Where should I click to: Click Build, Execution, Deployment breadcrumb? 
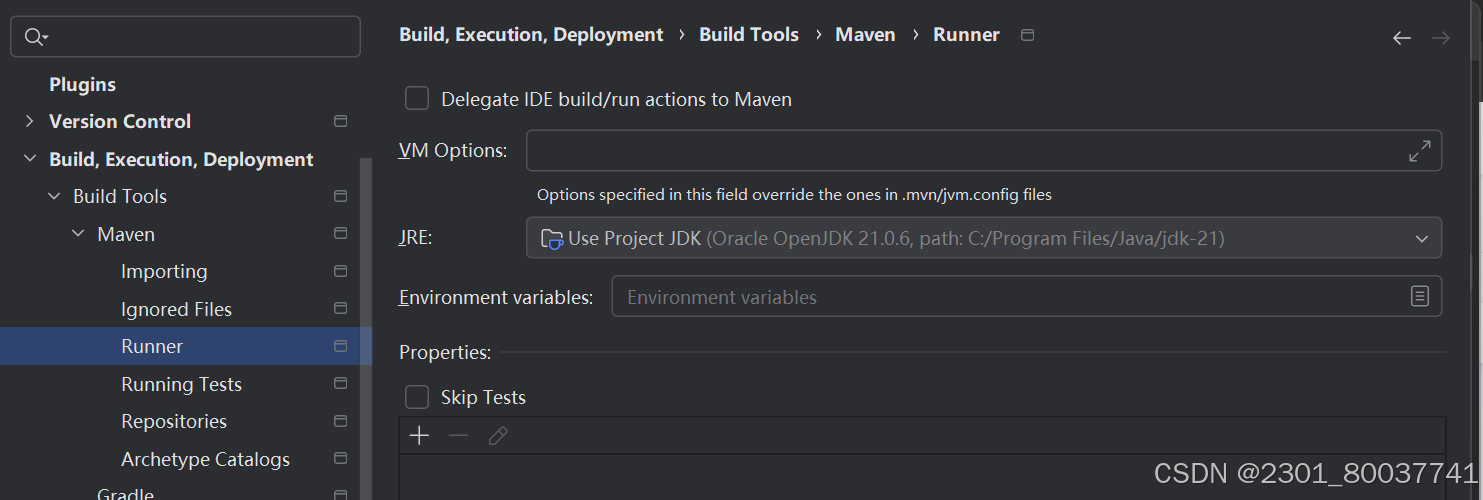pos(531,35)
